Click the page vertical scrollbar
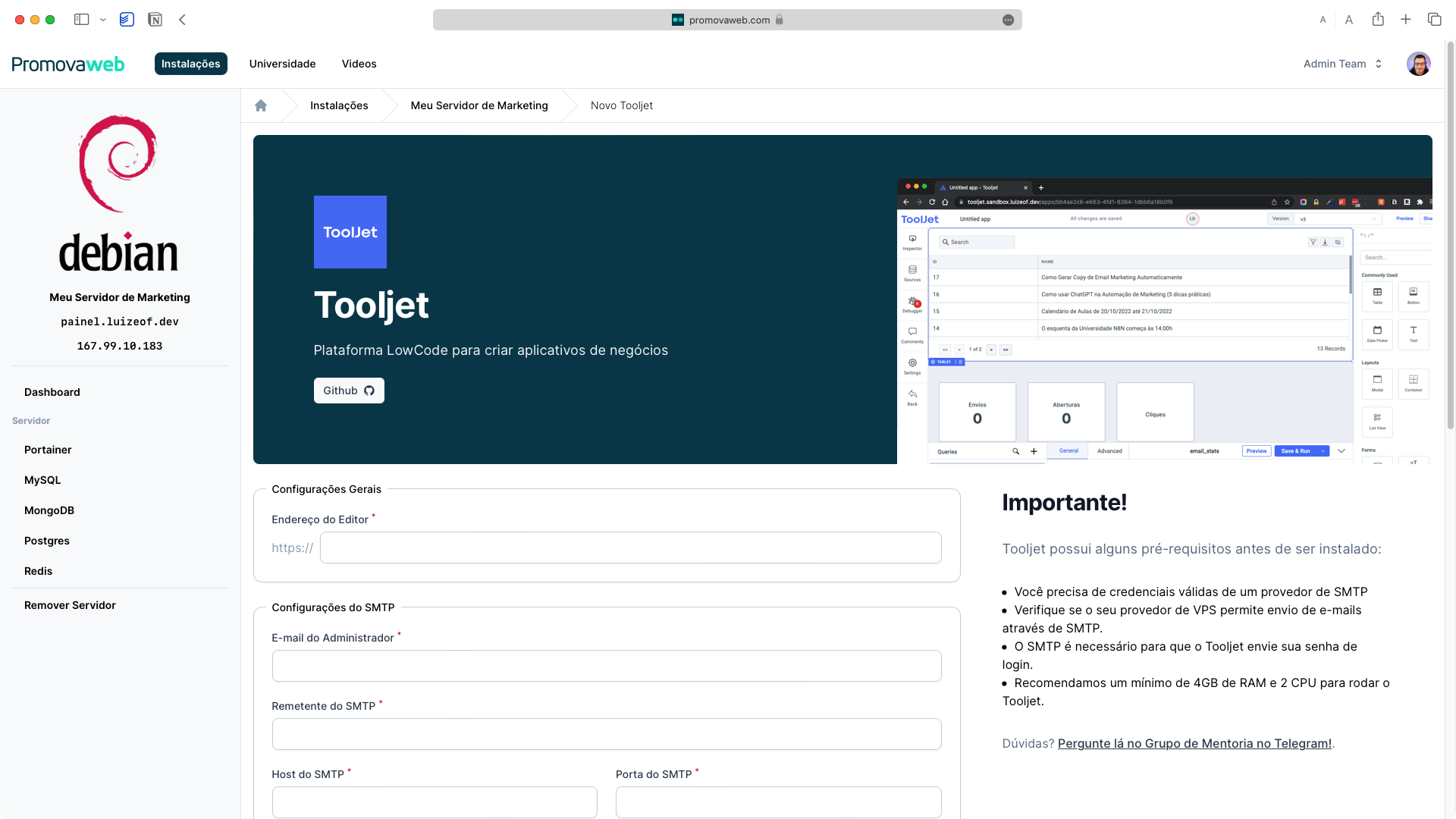The width and height of the screenshot is (1456, 819). tap(1450, 235)
